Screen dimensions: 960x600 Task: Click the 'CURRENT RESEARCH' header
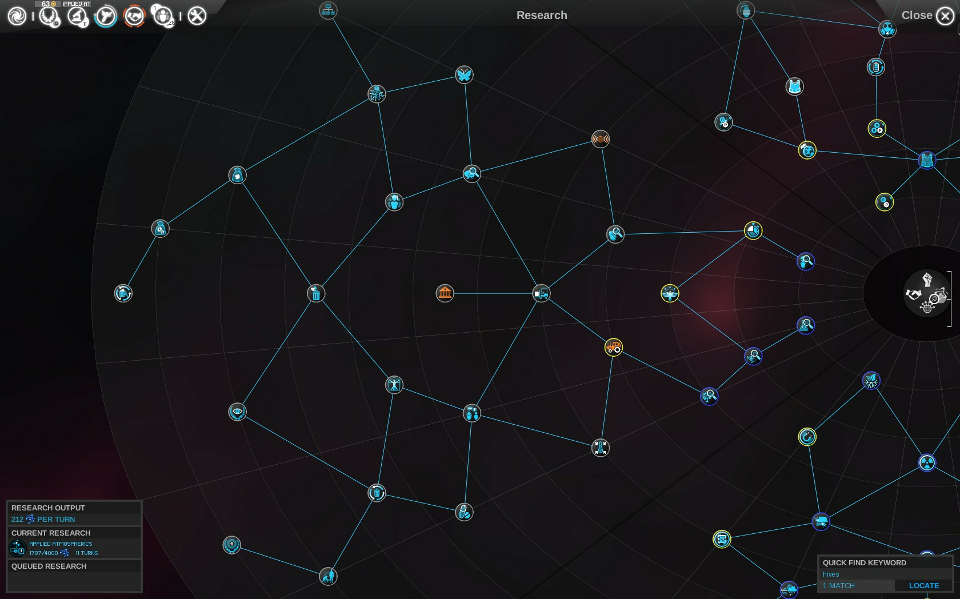click(x=51, y=533)
